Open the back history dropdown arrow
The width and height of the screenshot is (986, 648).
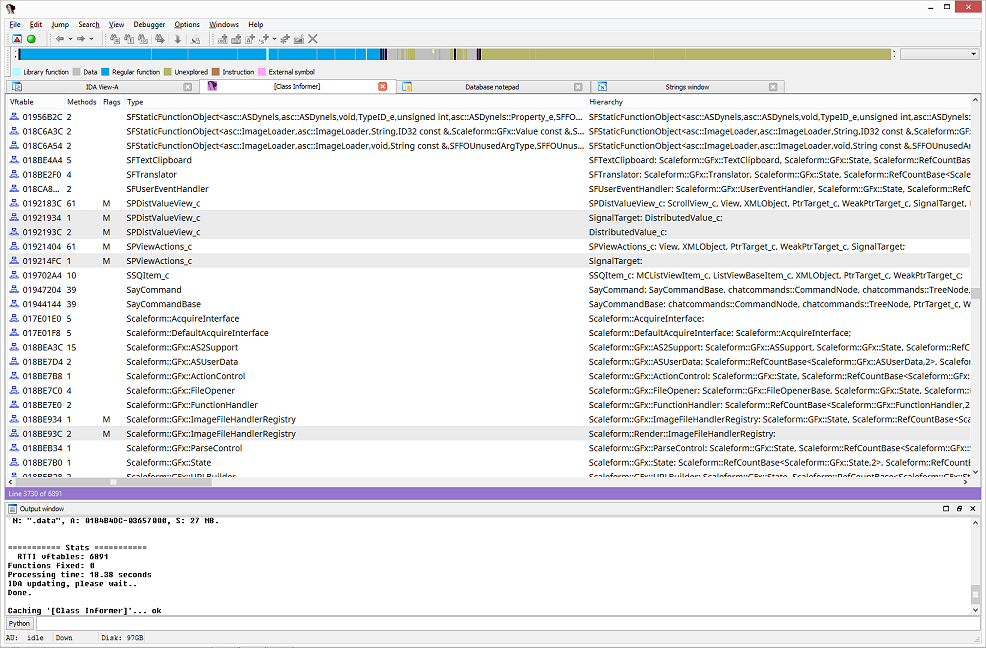[70, 39]
